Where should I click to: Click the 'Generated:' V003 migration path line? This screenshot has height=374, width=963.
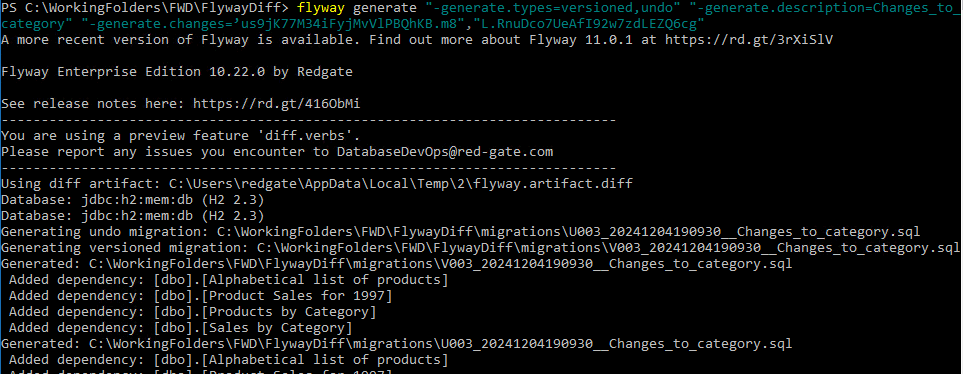click(x=397, y=263)
